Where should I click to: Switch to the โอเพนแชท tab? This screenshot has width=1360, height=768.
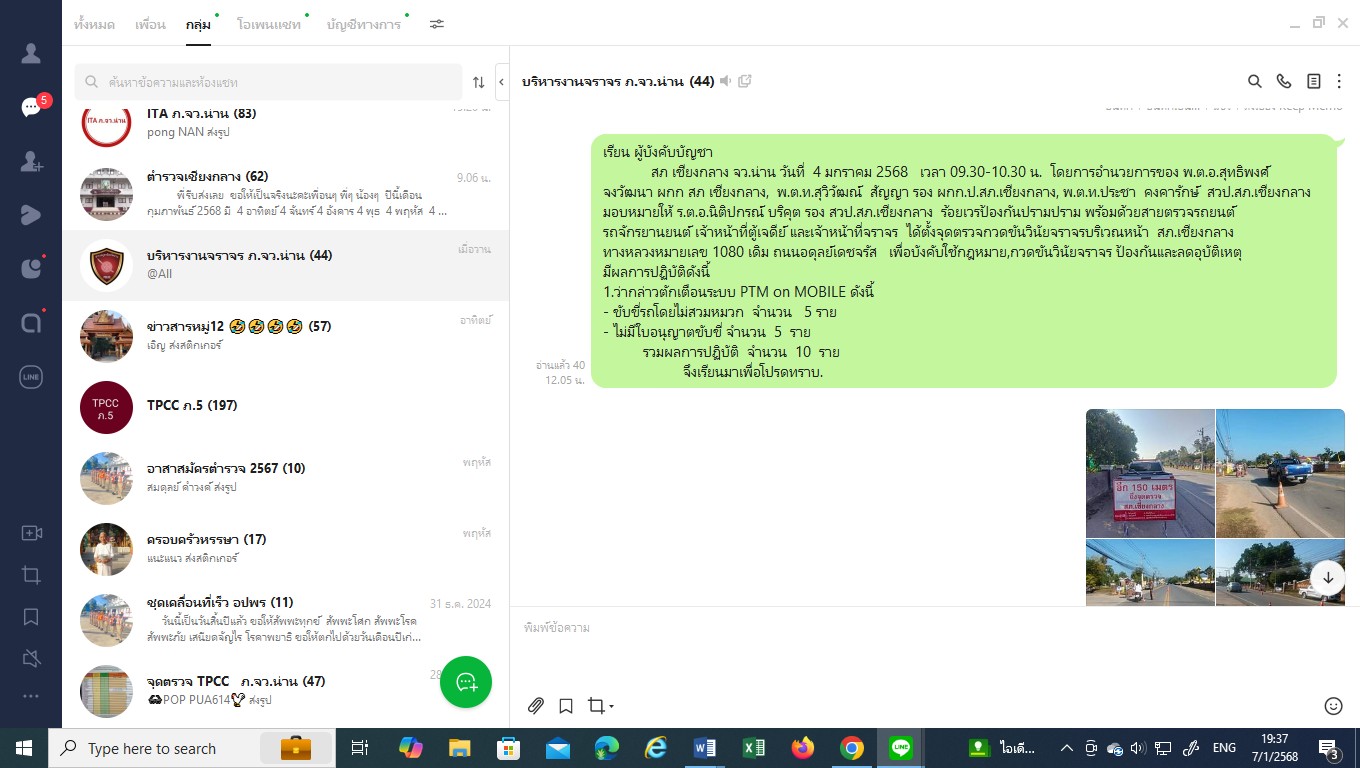point(269,24)
